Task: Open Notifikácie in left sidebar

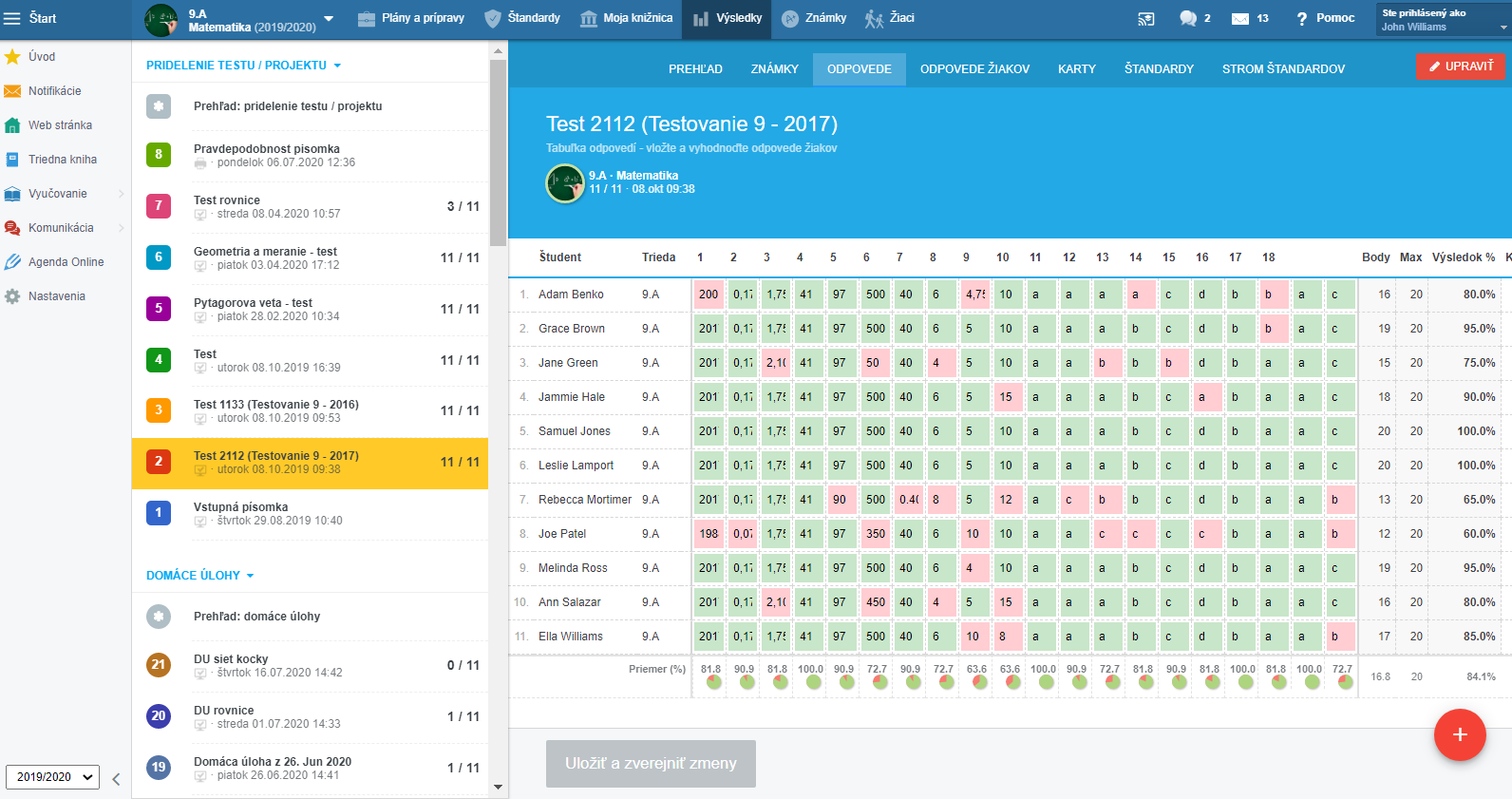Action: (x=54, y=91)
